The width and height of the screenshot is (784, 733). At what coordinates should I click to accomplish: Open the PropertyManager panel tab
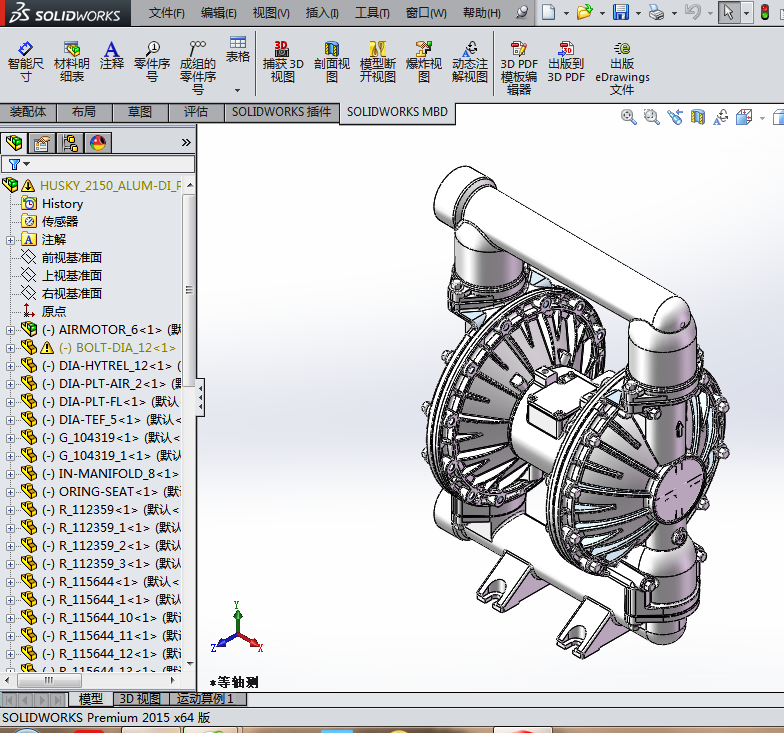42,143
